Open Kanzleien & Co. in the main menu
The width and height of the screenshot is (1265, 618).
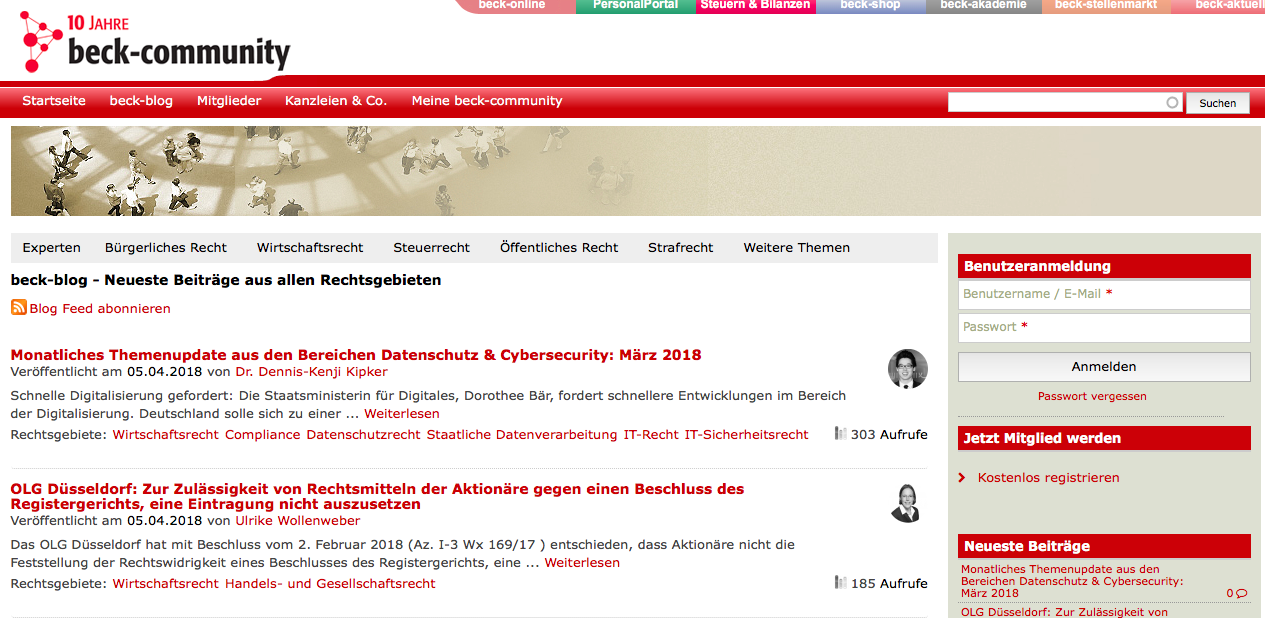point(336,101)
